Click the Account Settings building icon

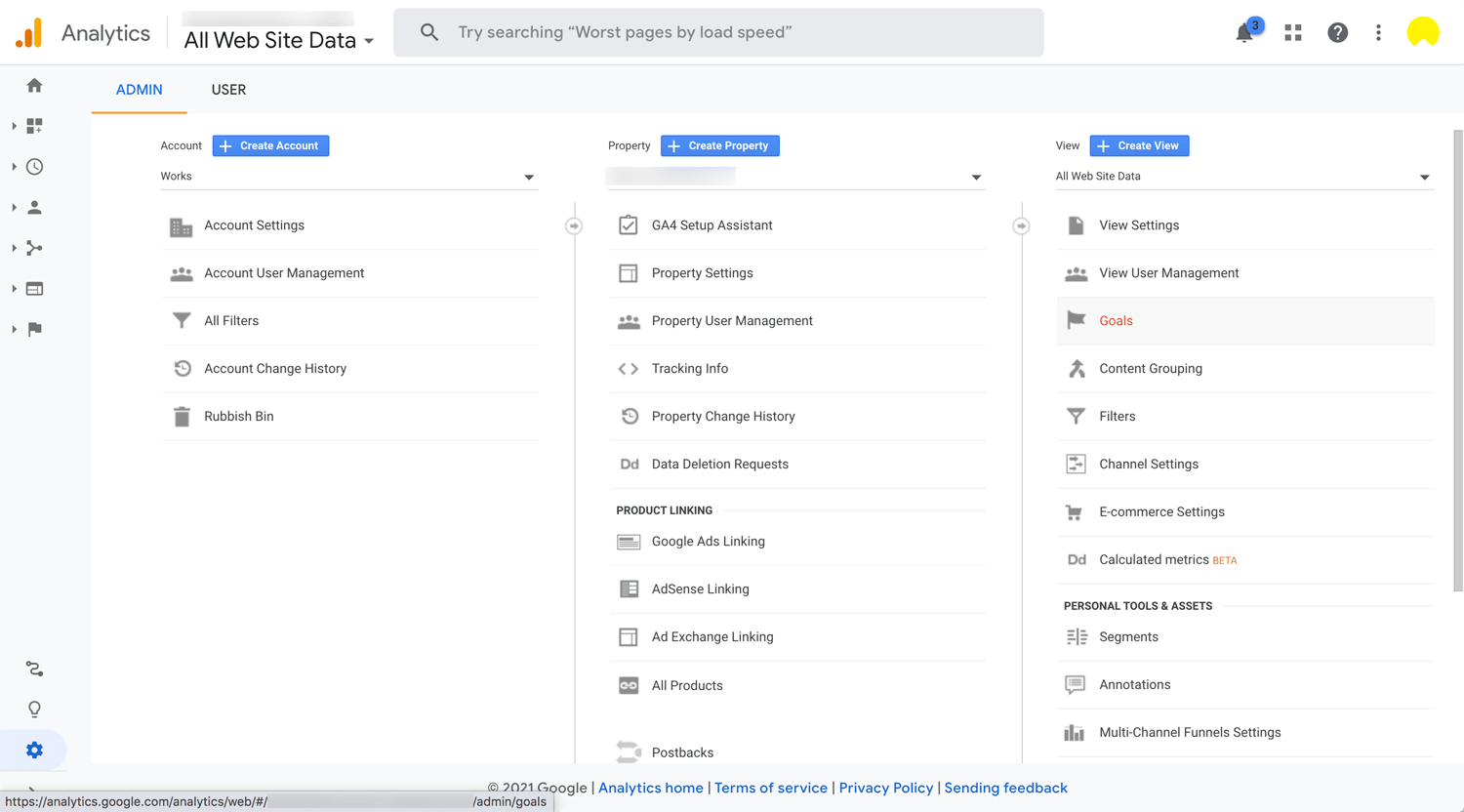coord(182,226)
